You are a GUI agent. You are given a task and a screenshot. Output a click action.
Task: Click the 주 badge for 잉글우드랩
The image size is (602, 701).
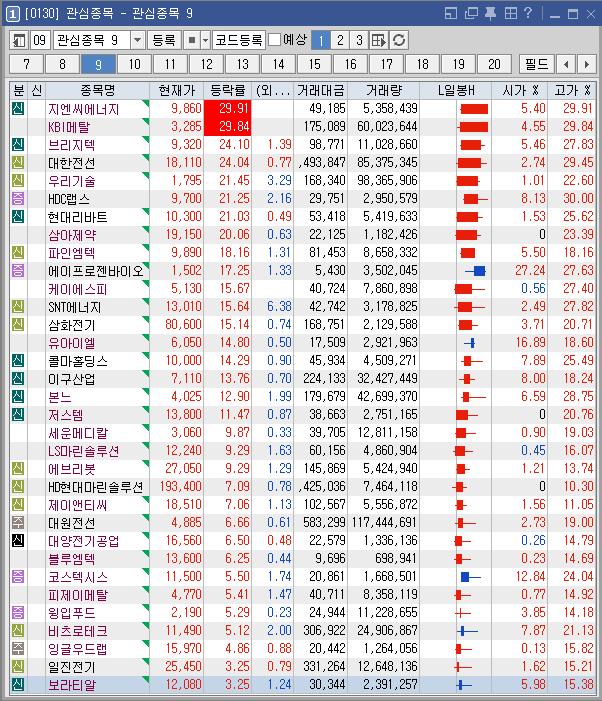click(x=18, y=648)
